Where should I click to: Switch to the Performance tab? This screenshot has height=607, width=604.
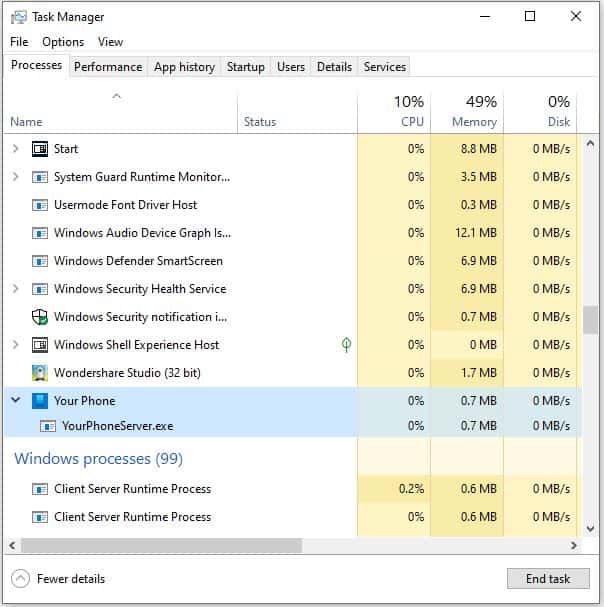coord(108,67)
